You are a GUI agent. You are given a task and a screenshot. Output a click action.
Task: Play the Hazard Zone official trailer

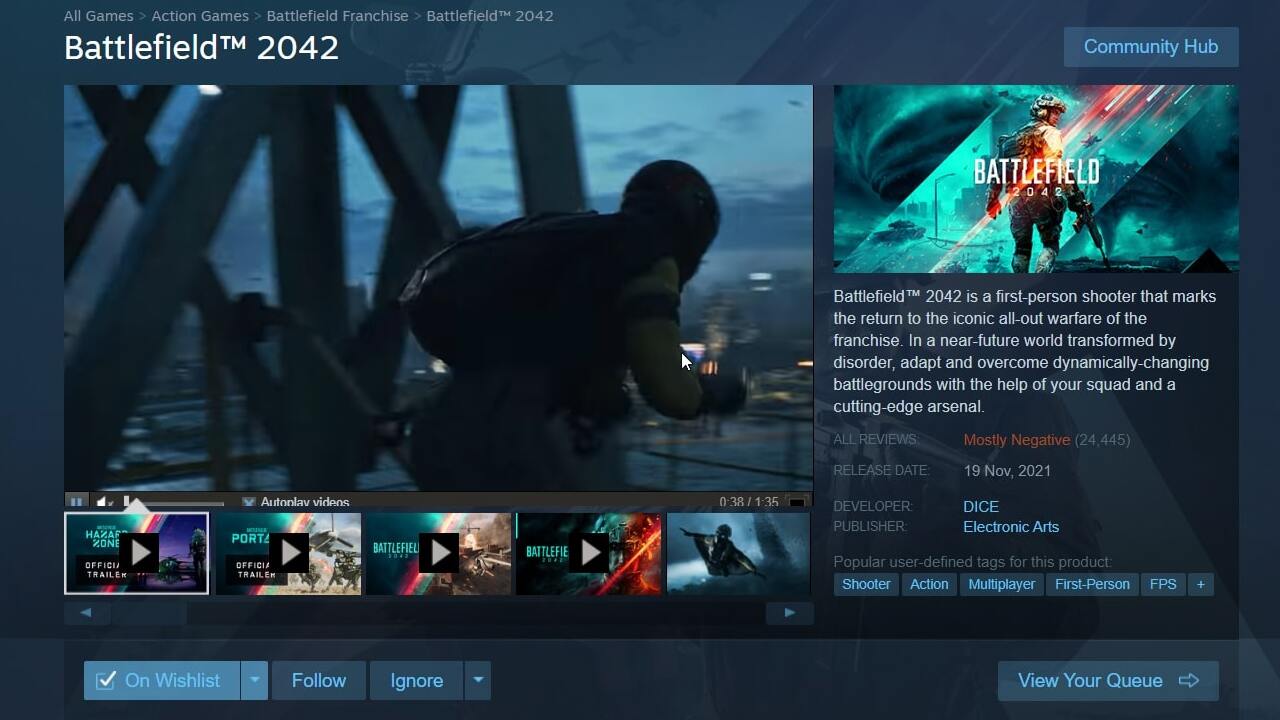point(137,553)
